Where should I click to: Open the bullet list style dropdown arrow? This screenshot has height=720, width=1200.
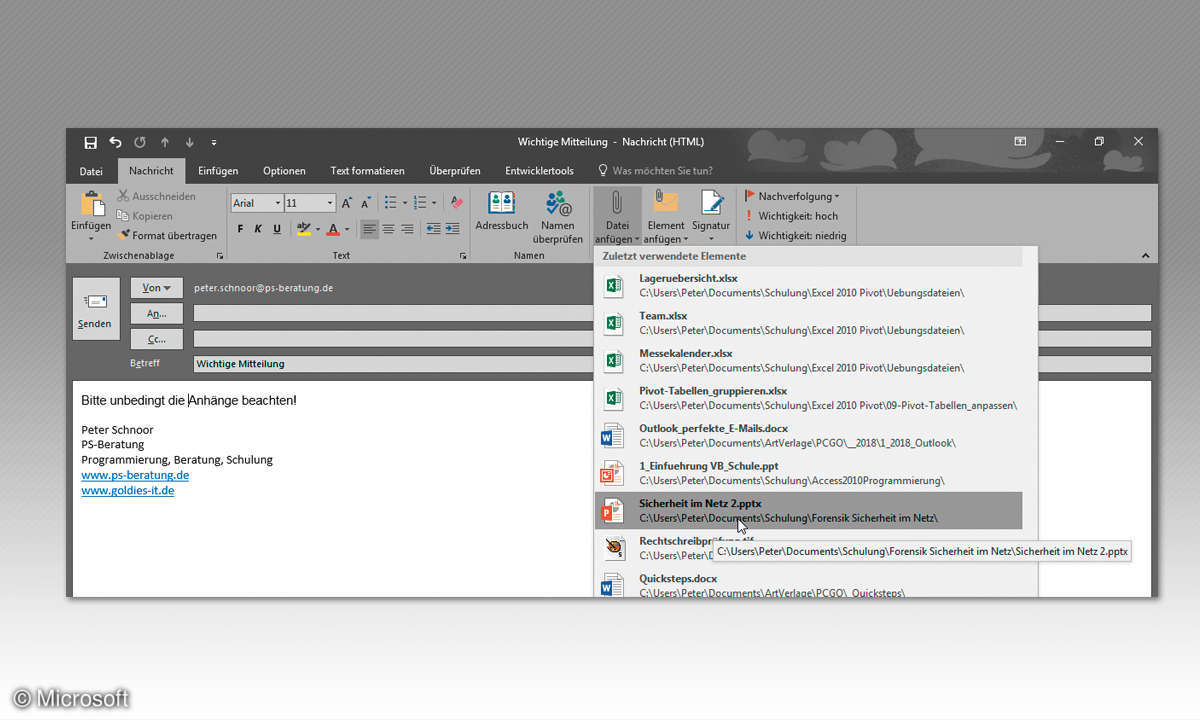coord(404,203)
